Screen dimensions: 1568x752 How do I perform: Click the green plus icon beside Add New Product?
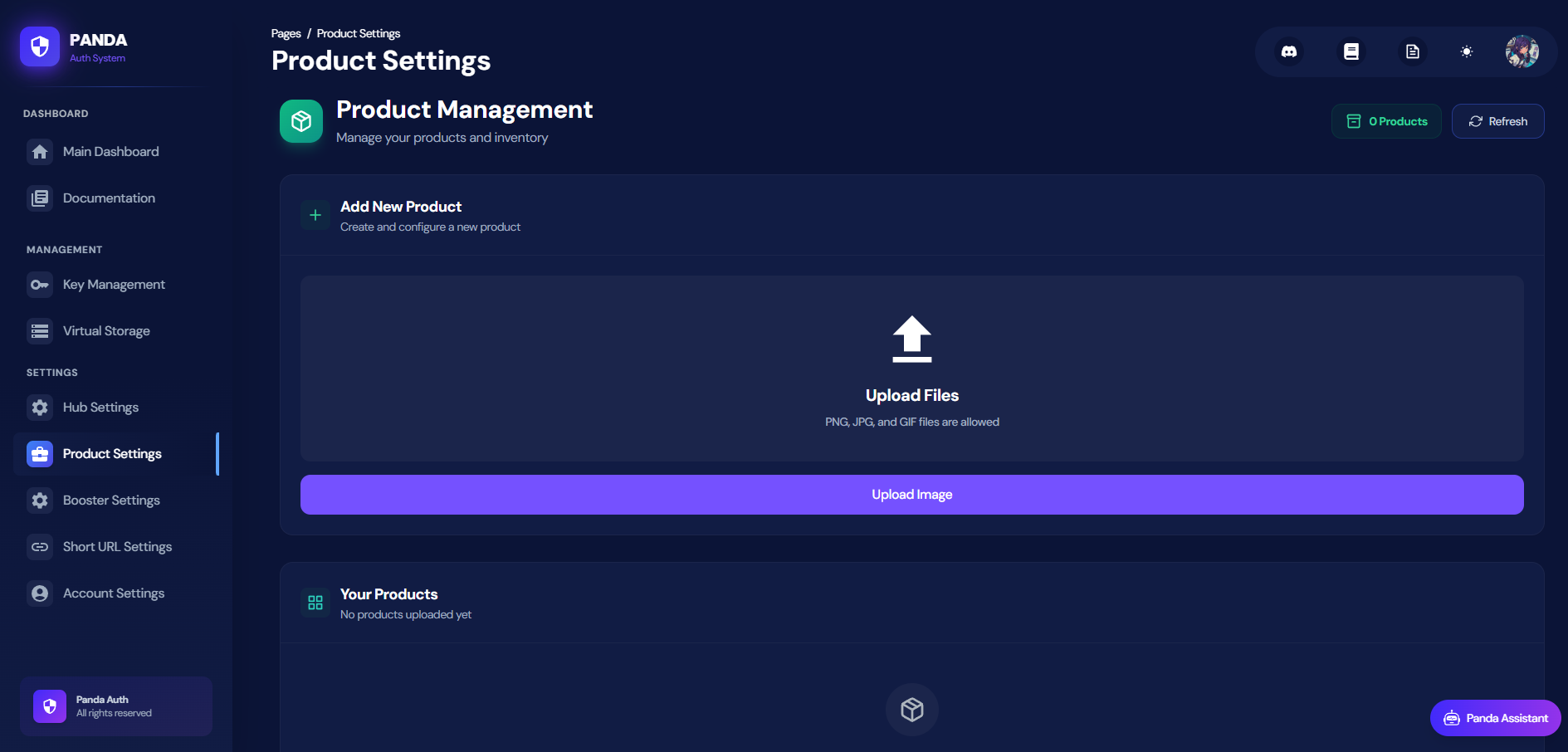[x=315, y=214]
